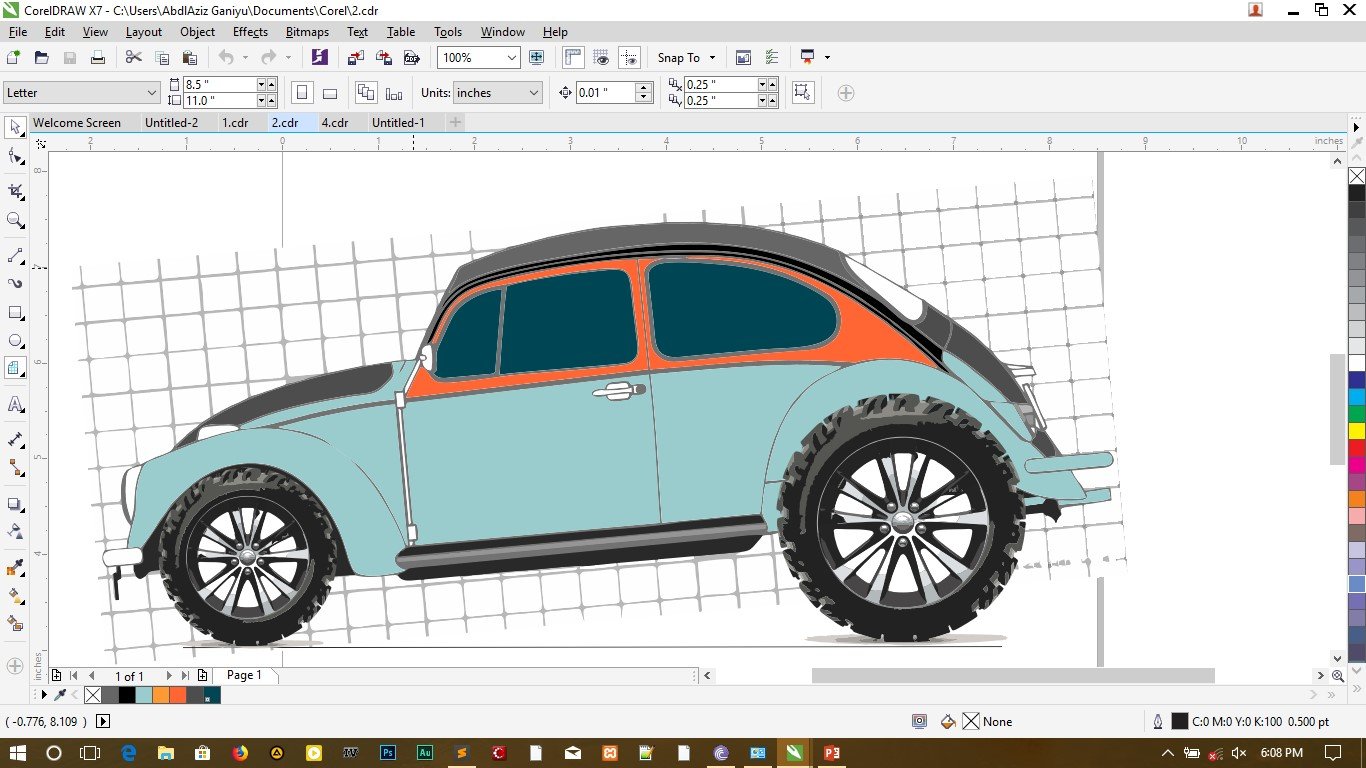The image size is (1366, 768).
Task: Click the Print icon
Action: 98,58
